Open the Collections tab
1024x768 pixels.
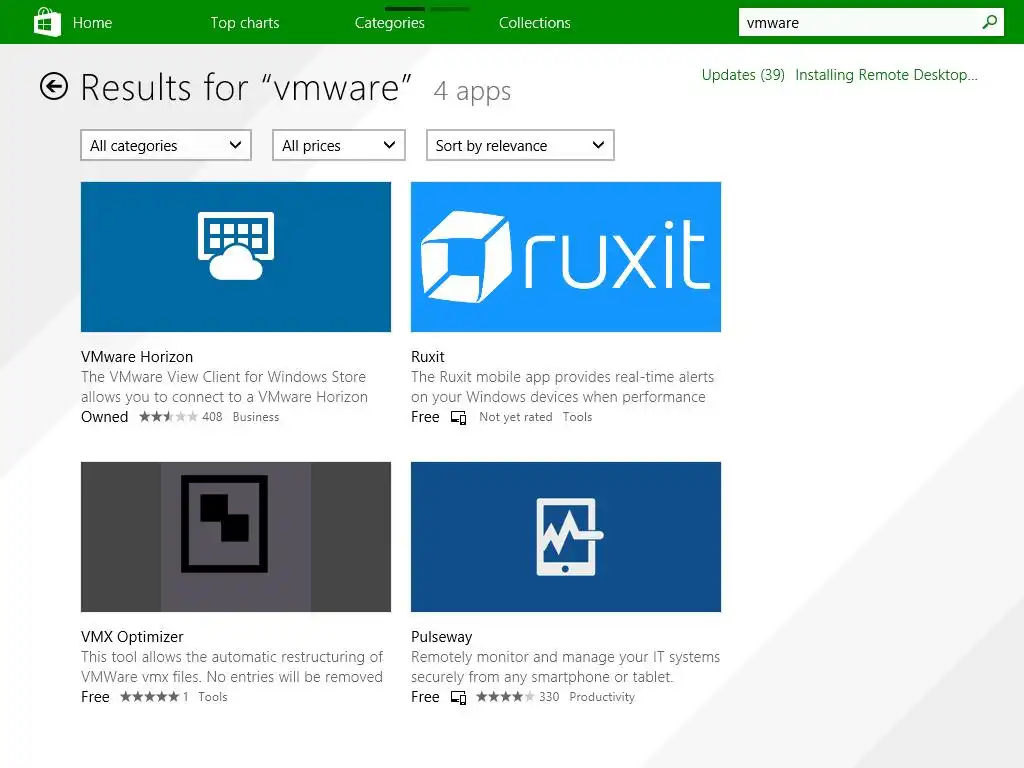tap(535, 23)
